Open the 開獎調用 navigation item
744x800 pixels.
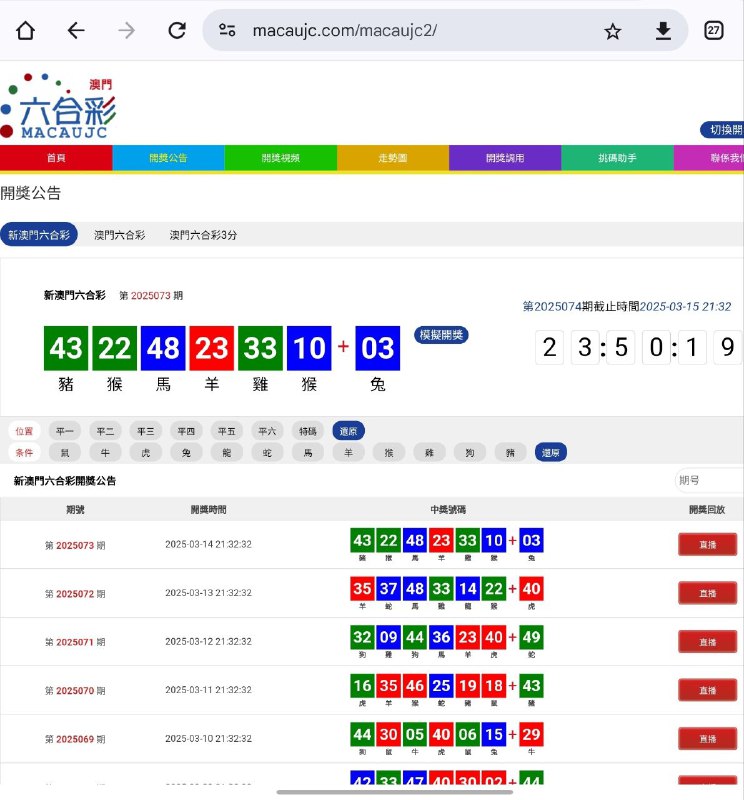[505, 158]
